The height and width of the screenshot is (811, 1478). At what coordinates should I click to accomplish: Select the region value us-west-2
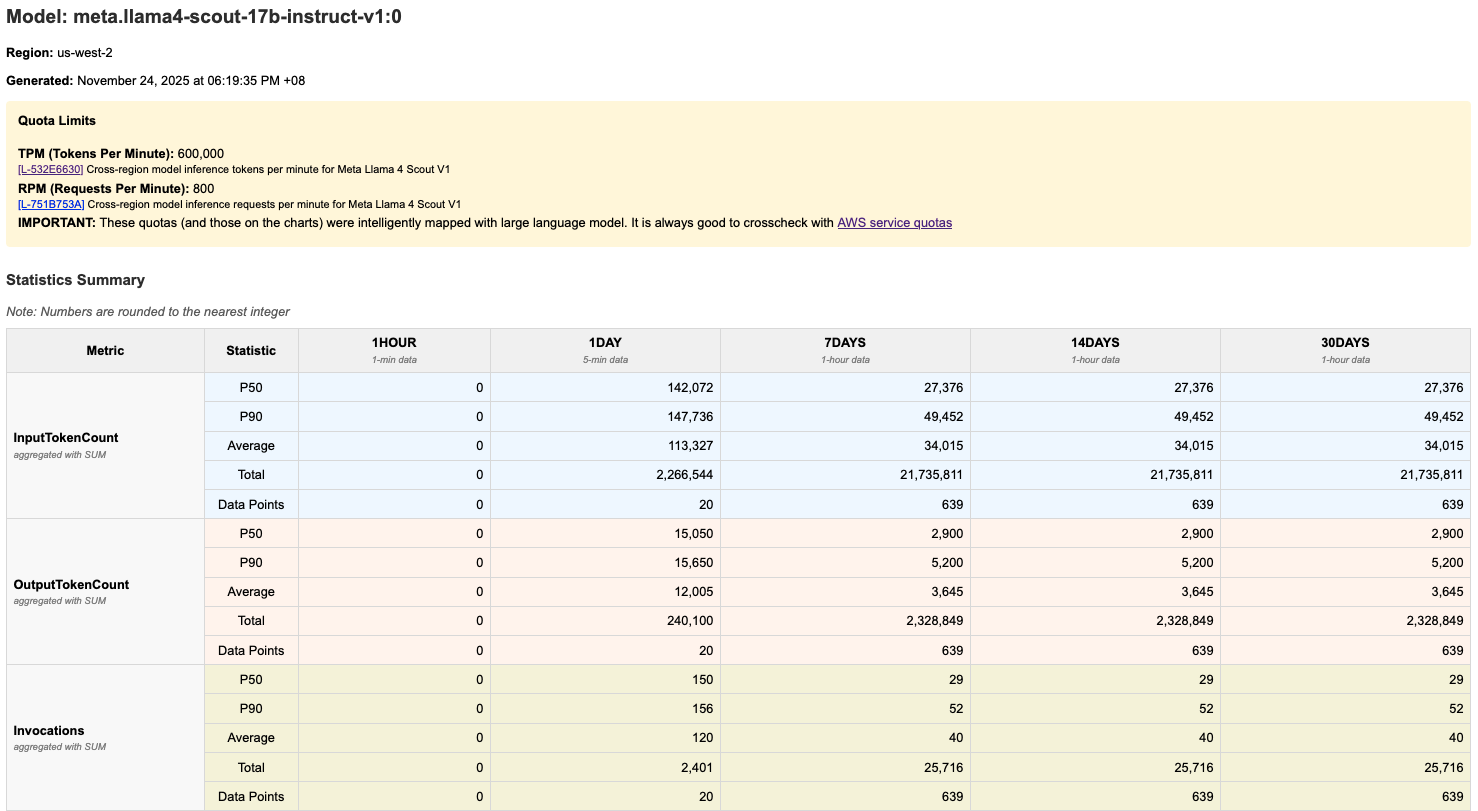(x=85, y=53)
